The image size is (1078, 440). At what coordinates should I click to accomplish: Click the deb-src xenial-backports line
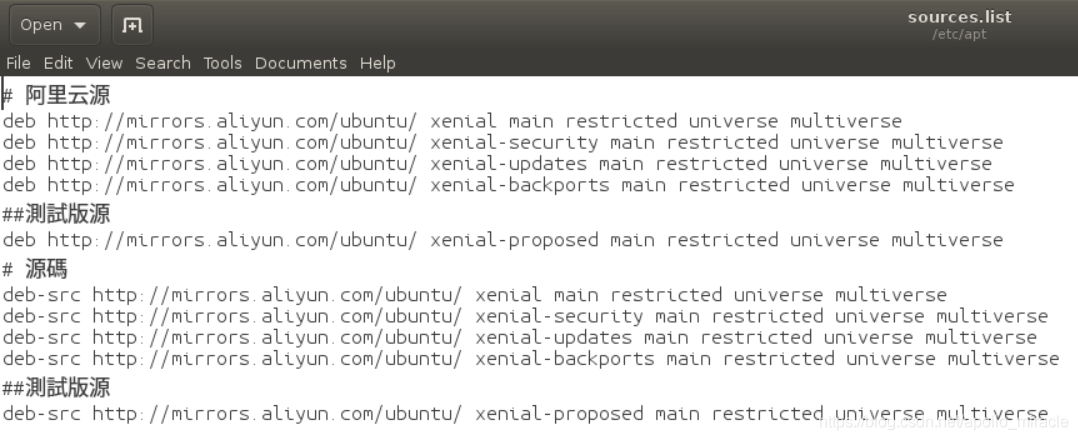(530, 358)
